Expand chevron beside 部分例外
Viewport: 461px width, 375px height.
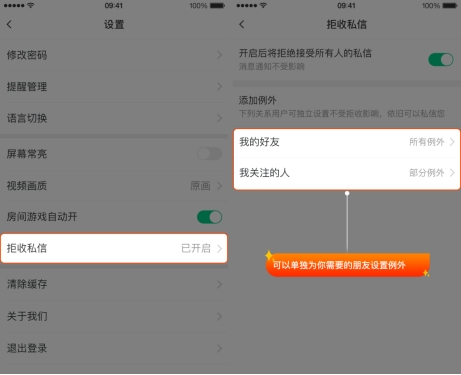pyautogui.click(x=452, y=173)
